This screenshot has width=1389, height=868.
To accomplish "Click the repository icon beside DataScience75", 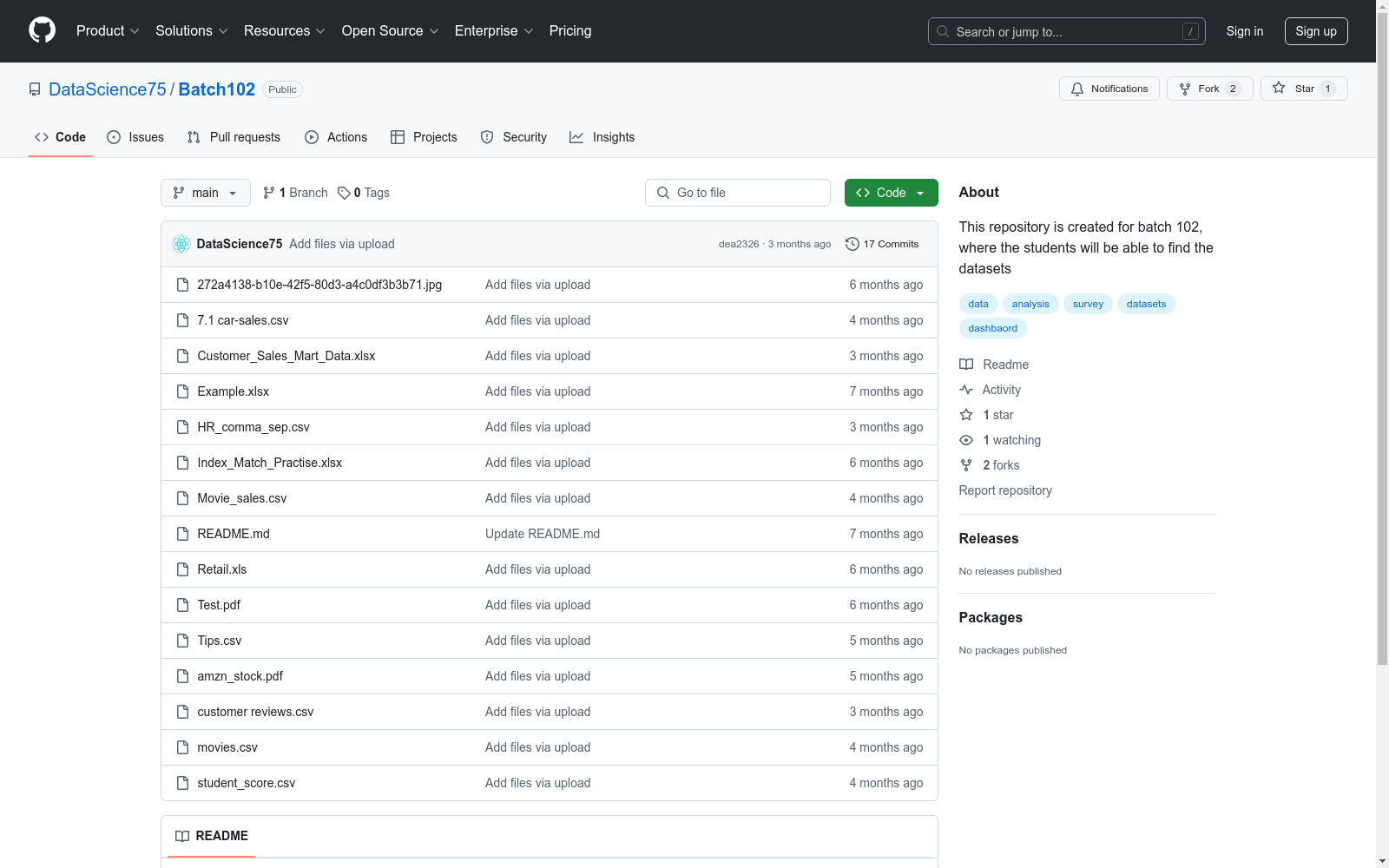I will coord(35,89).
